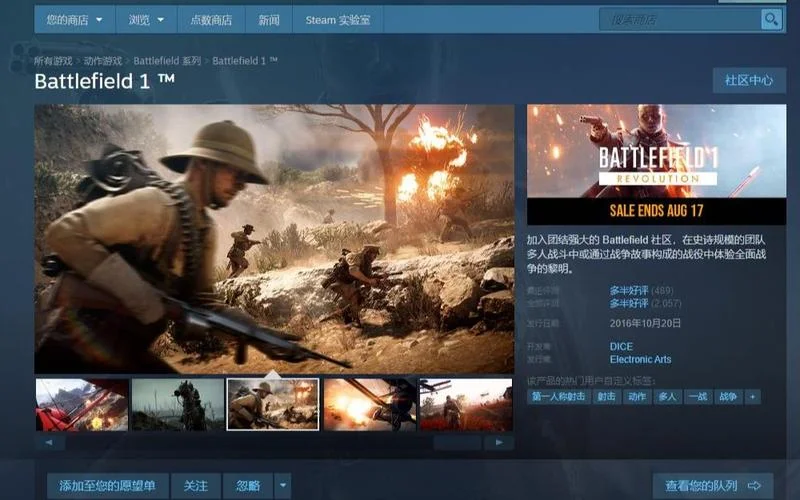
Task: Open the 新闻 tab
Action: coord(269,20)
